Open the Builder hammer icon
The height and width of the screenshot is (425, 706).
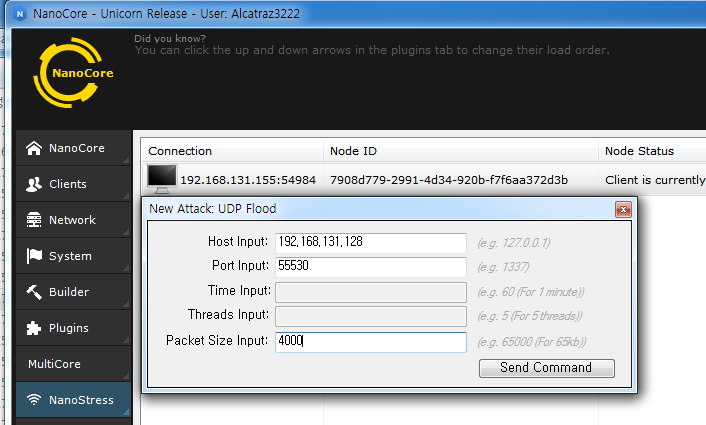34,292
